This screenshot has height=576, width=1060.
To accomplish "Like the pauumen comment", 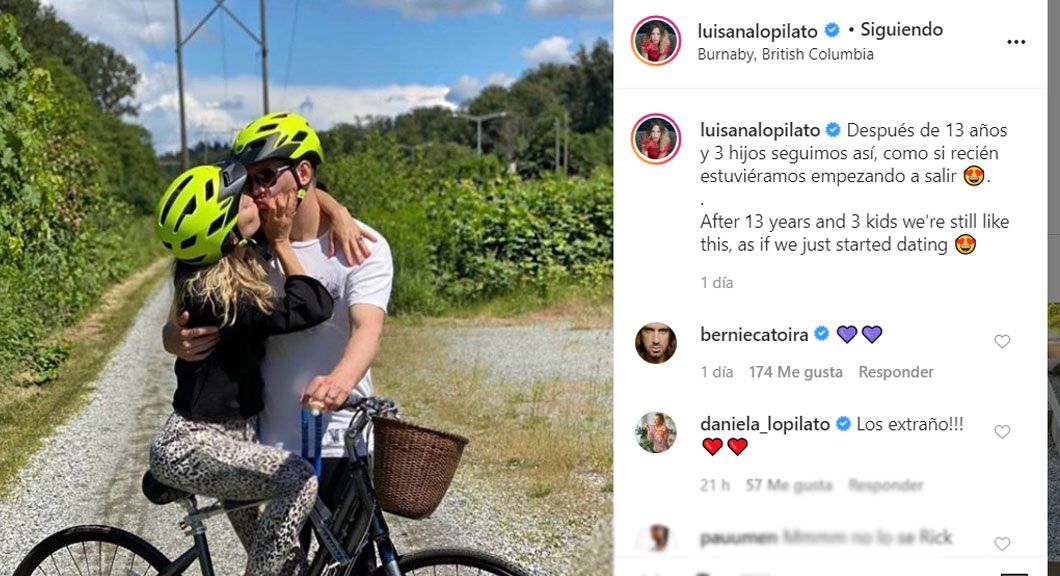I will click(1002, 544).
